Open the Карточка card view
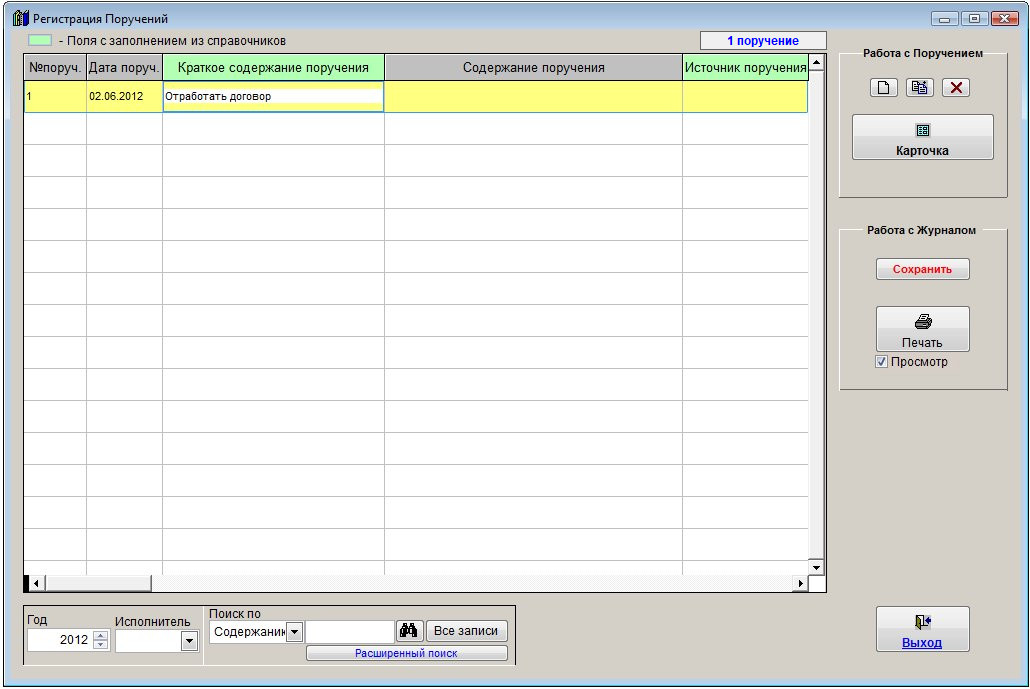The image size is (1030, 689). [922, 137]
